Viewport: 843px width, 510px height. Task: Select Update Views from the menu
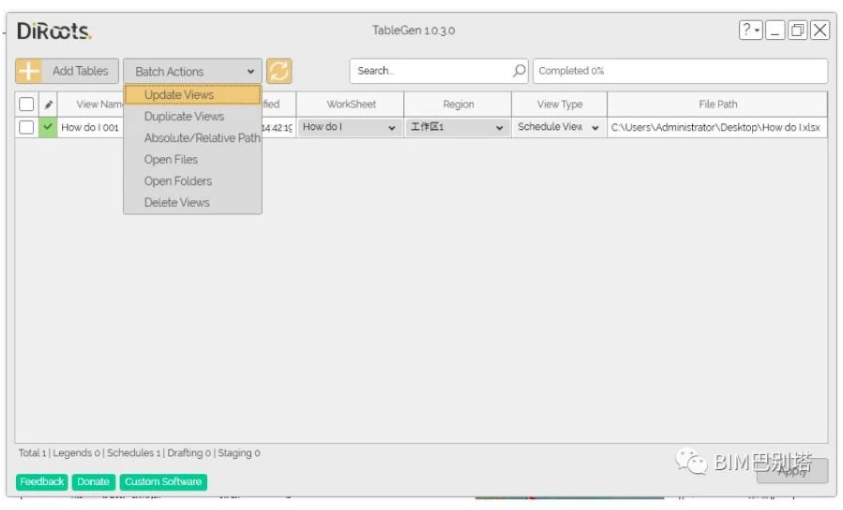(x=193, y=95)
